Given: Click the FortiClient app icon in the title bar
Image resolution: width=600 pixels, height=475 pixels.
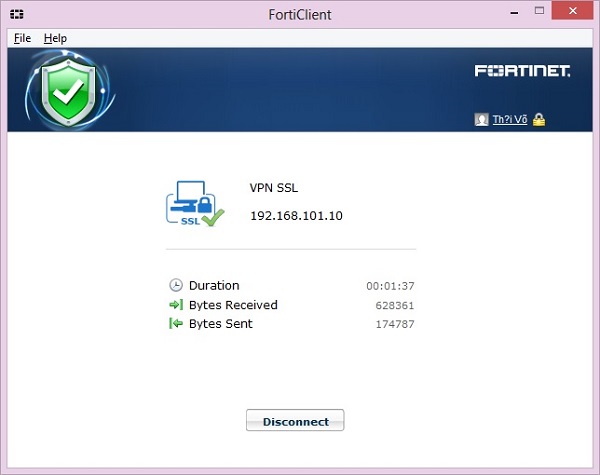Looking at the screenshot, I should click(x=17, y=14).
